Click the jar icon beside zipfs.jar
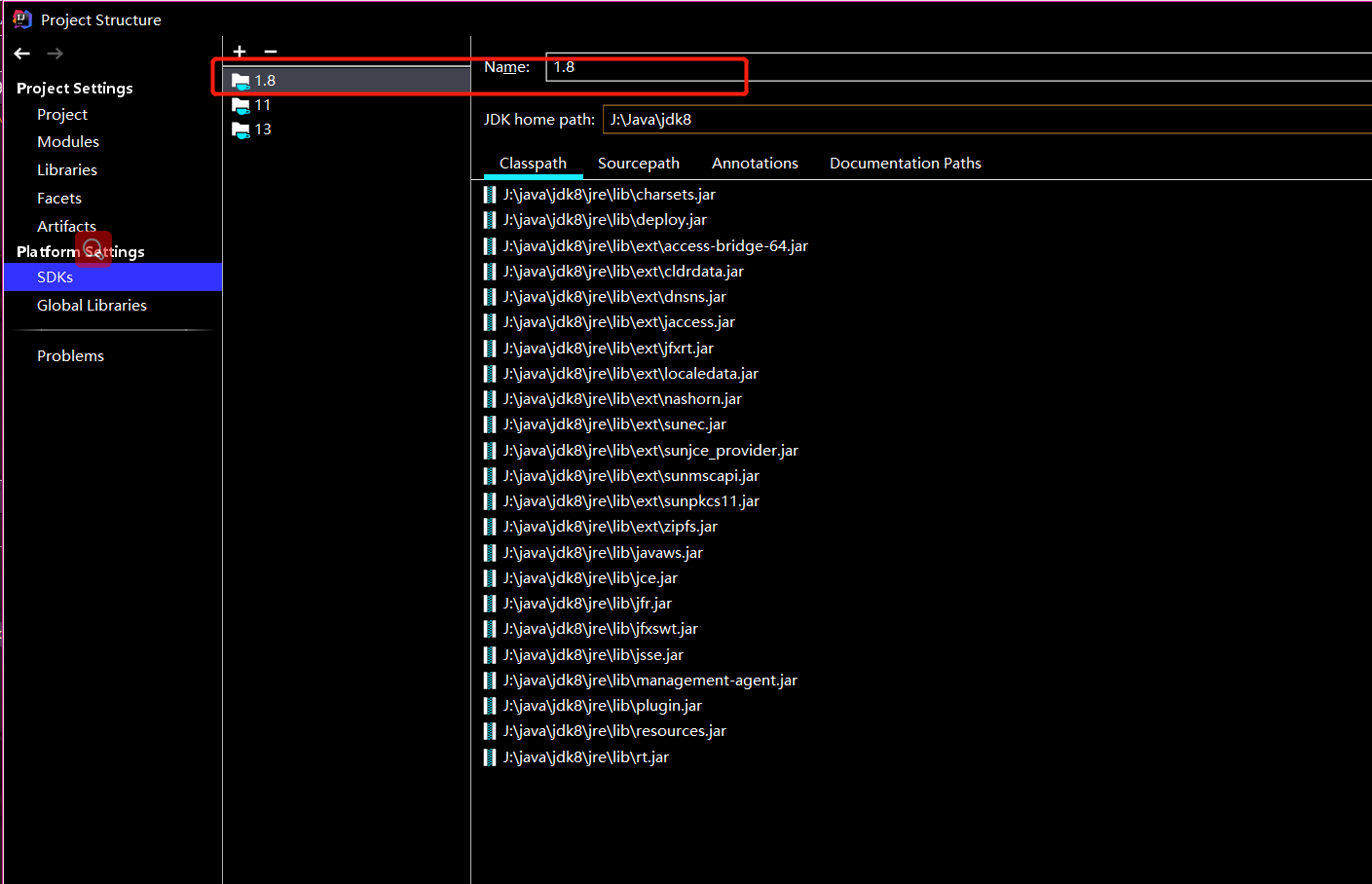This screenshot has width=1372, height=884. [490, 527]
